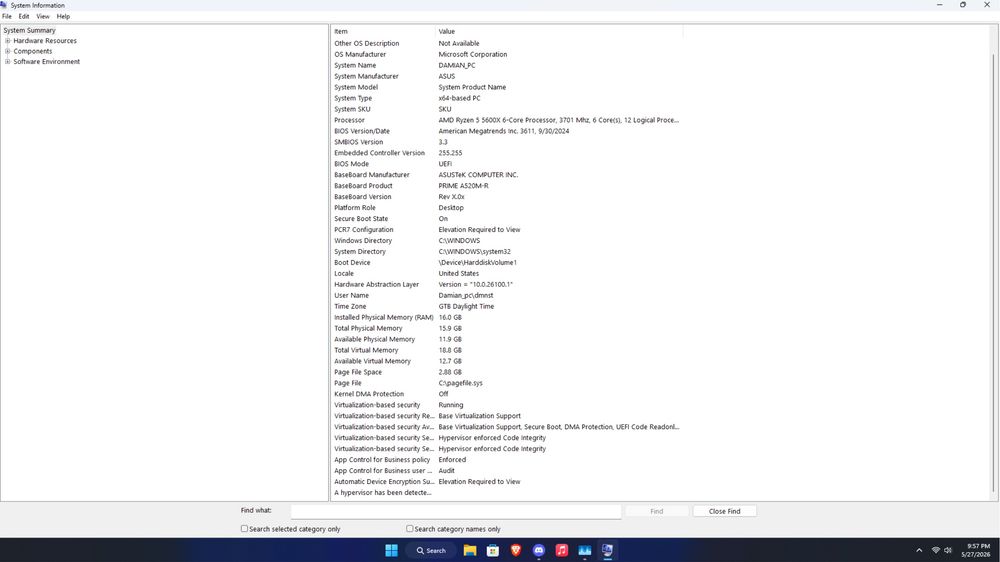
Task: Select the Secure Boot State row
Action: coord(507,218)
